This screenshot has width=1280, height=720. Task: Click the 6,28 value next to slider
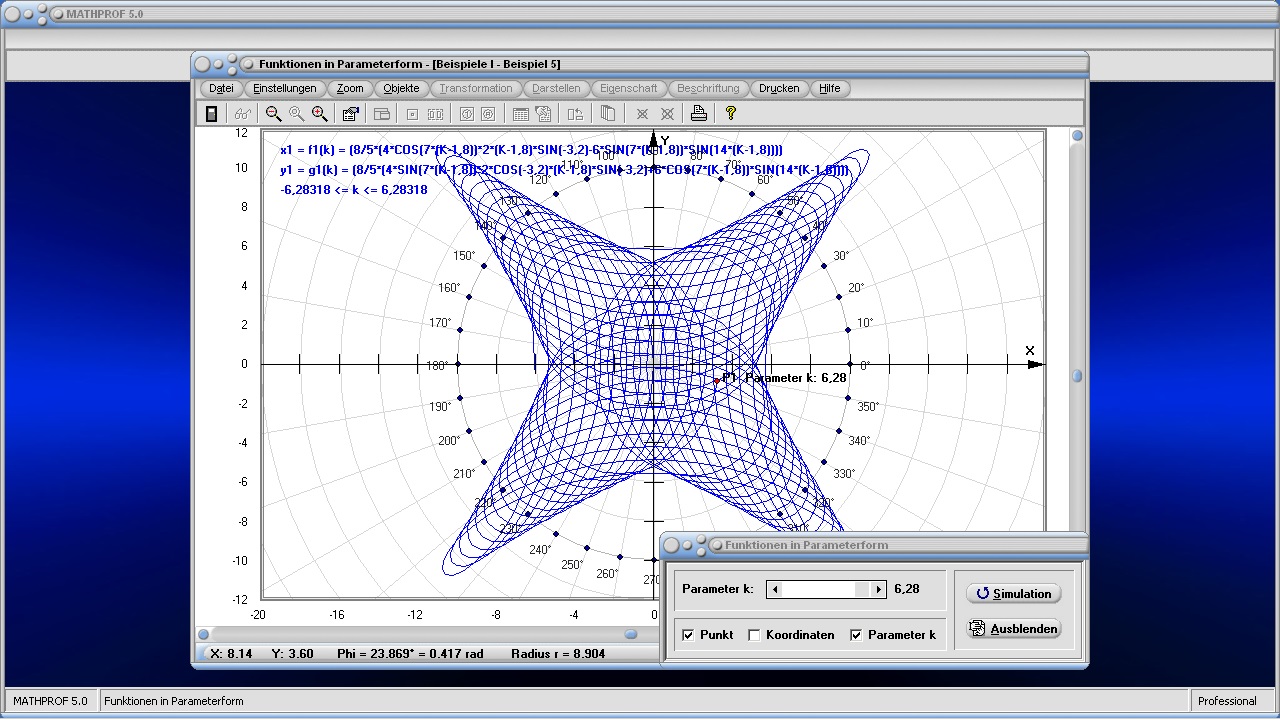(x=906, y=589)
